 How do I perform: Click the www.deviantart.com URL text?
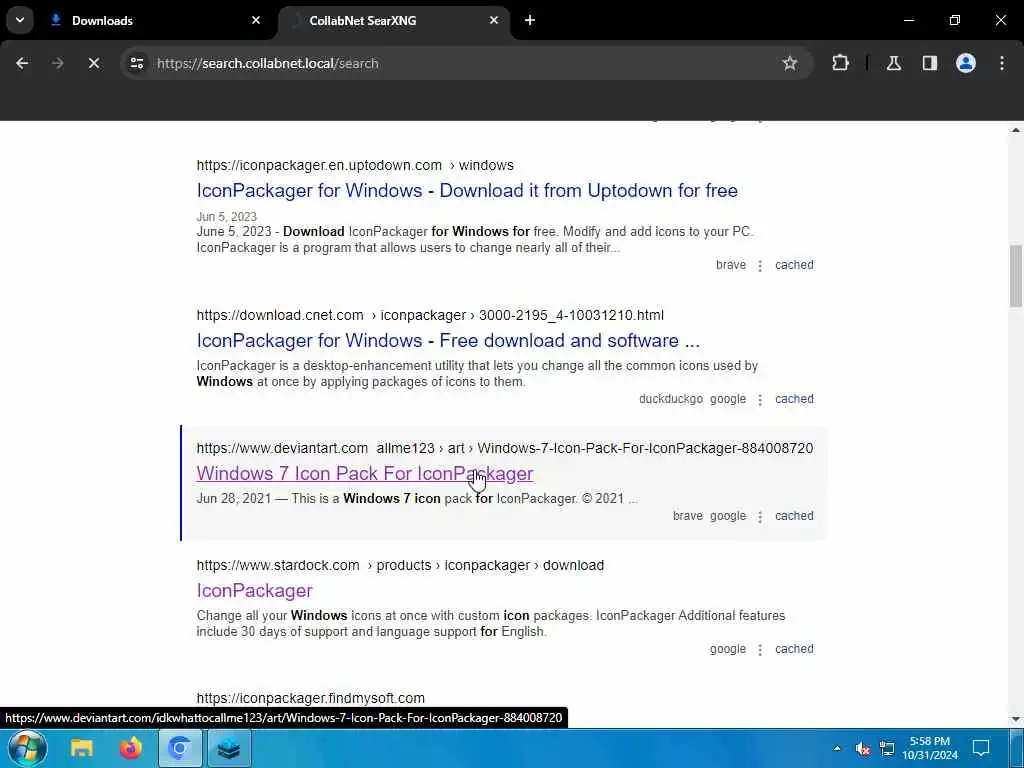click(x=282, y=449)
